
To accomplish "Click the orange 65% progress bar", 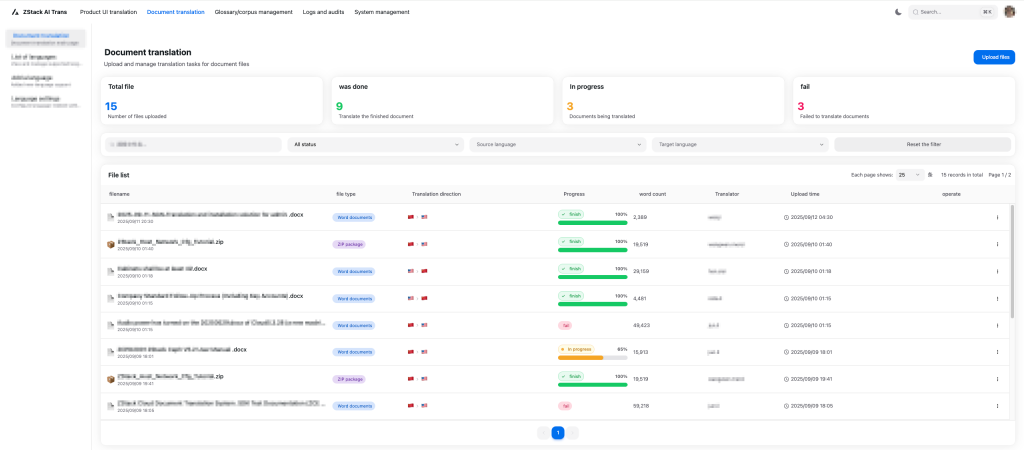I will click(x=581, y=357).
